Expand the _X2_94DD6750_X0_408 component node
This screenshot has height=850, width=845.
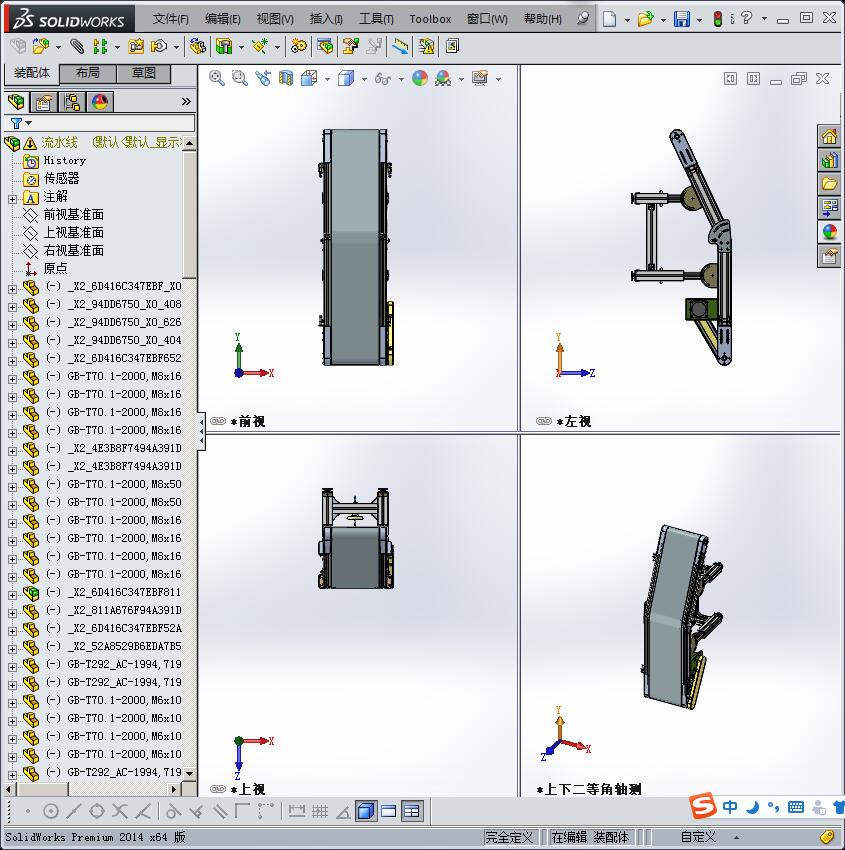click(12, 307)
